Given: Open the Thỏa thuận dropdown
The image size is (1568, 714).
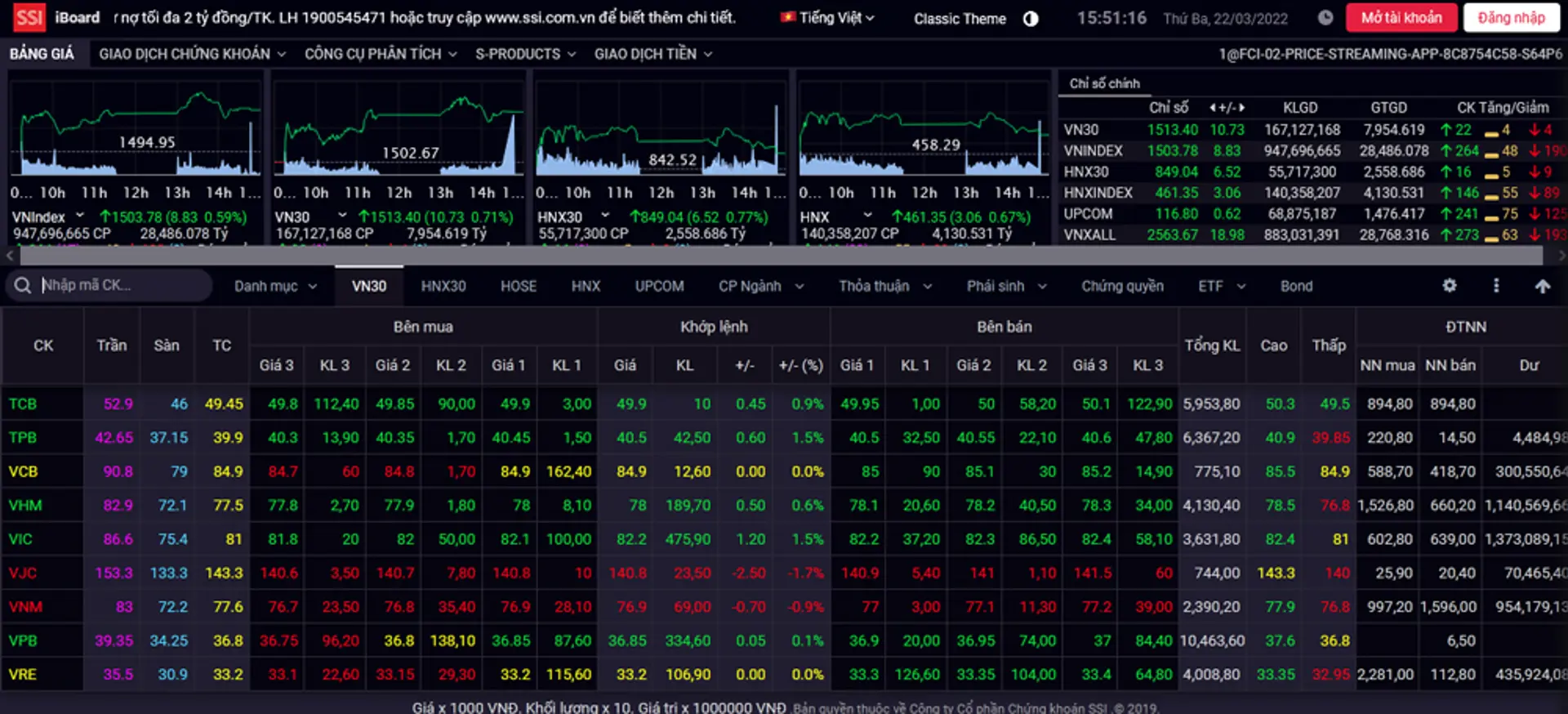Looking at the screenshot, I should [885, 286].
